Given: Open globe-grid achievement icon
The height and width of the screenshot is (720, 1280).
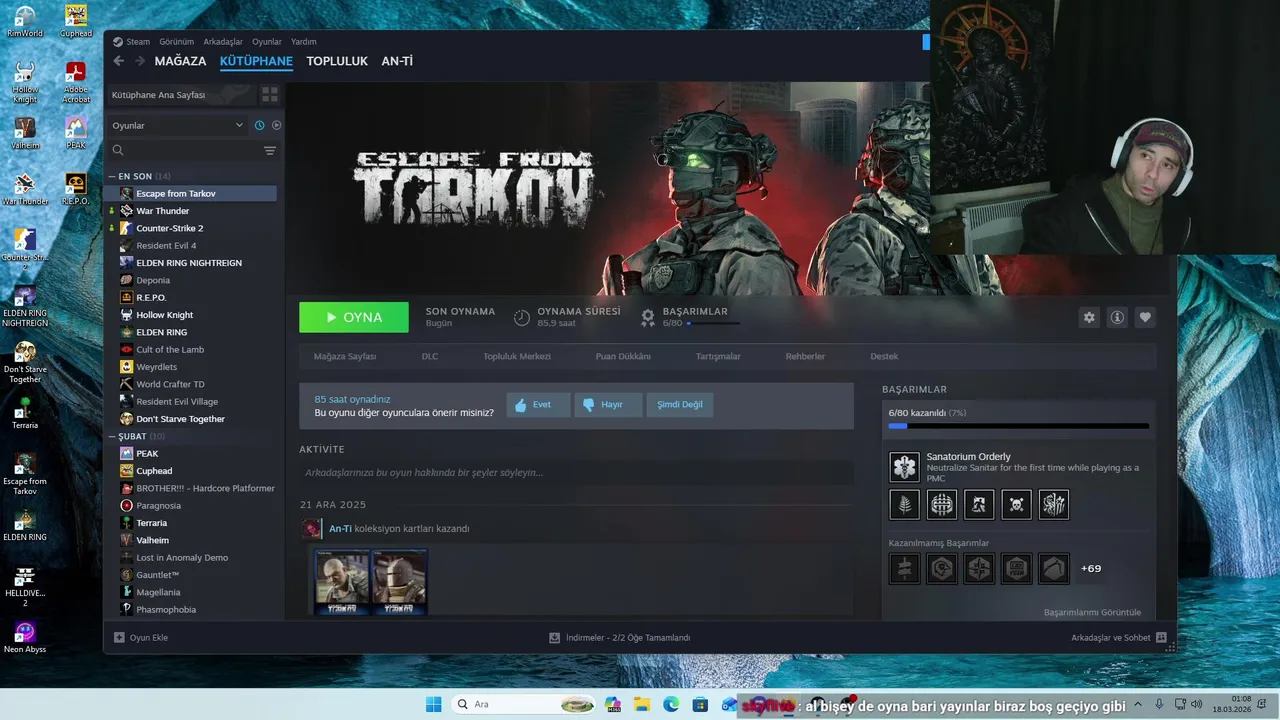Looking at the screenshot, I should (941, 504).
